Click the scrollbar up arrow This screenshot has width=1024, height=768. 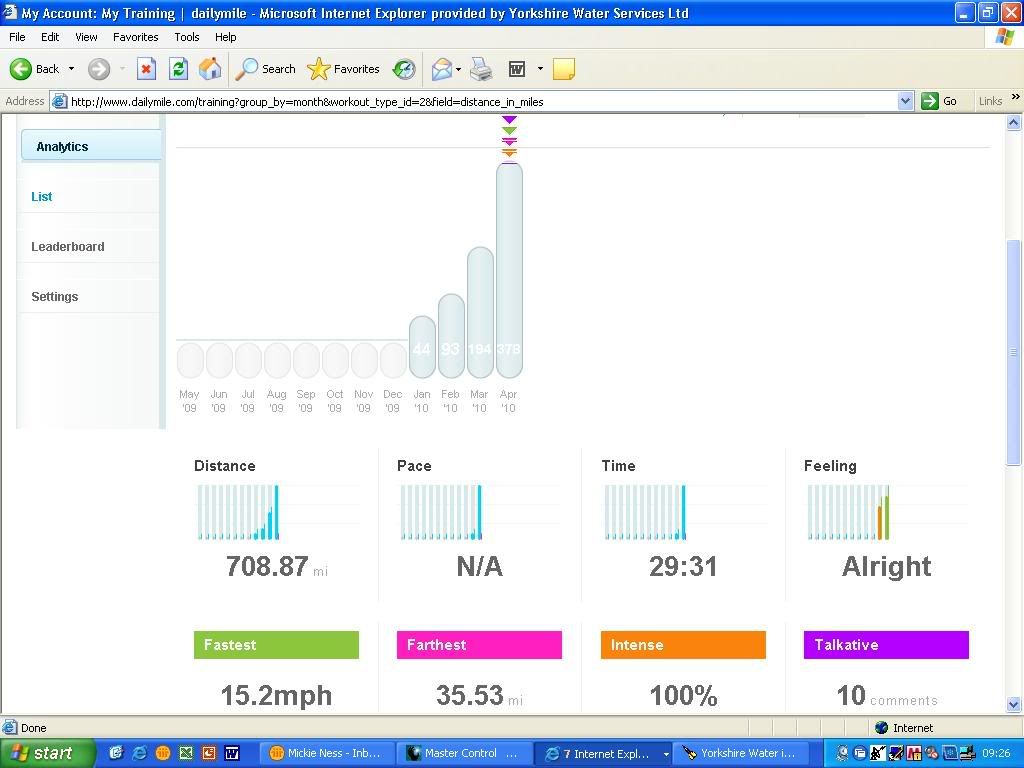click(x=1014, y=122)
